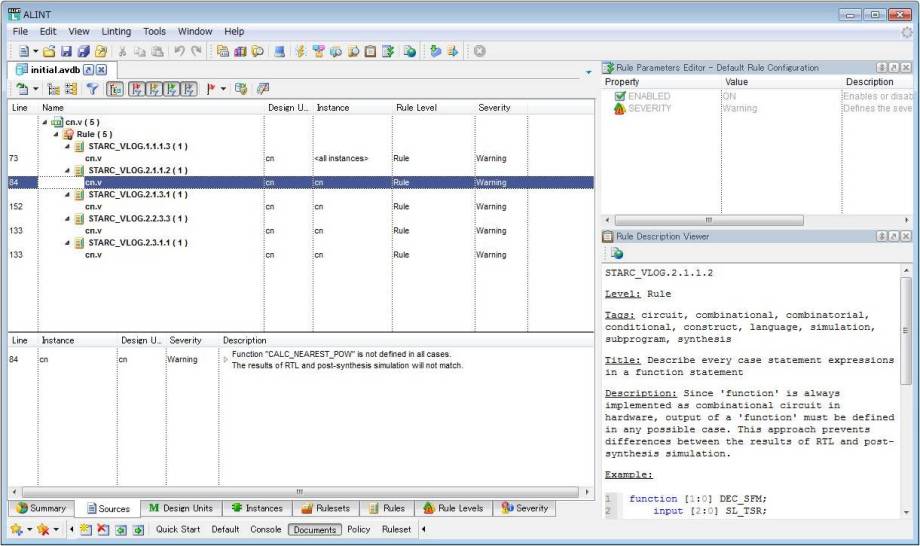Collapse the Rule ( 5 ) node
The height and width of the screenshot is (546, 920).
tap(56, 134)
